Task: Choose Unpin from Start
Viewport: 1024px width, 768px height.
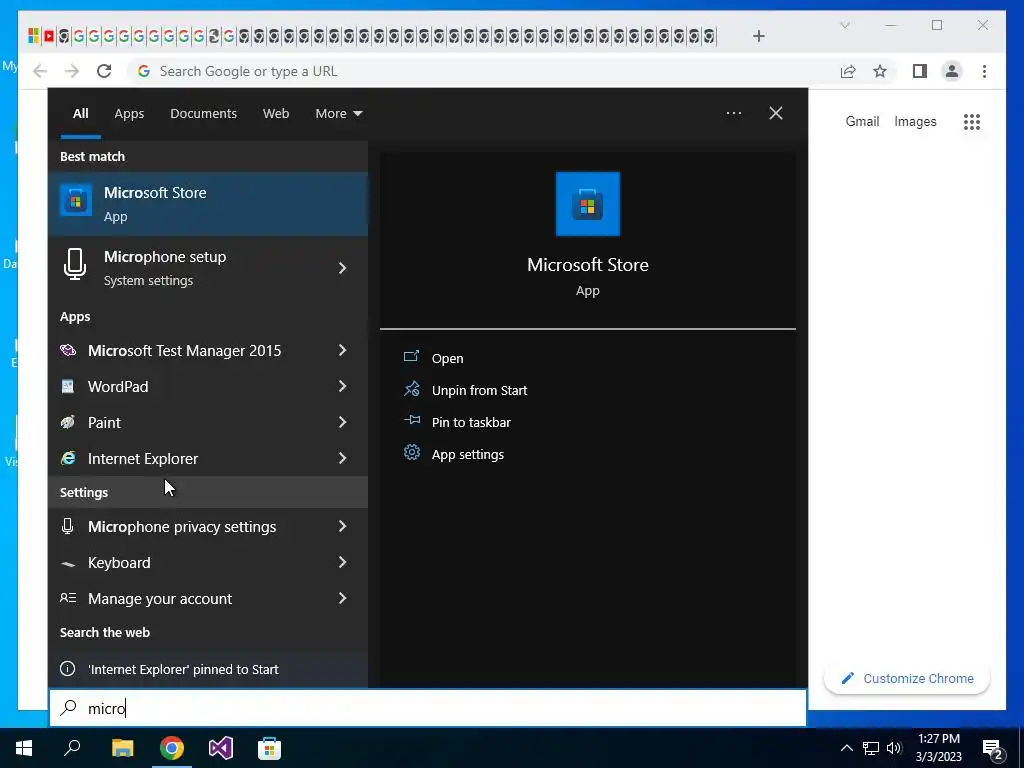Action: coord(479,391)
